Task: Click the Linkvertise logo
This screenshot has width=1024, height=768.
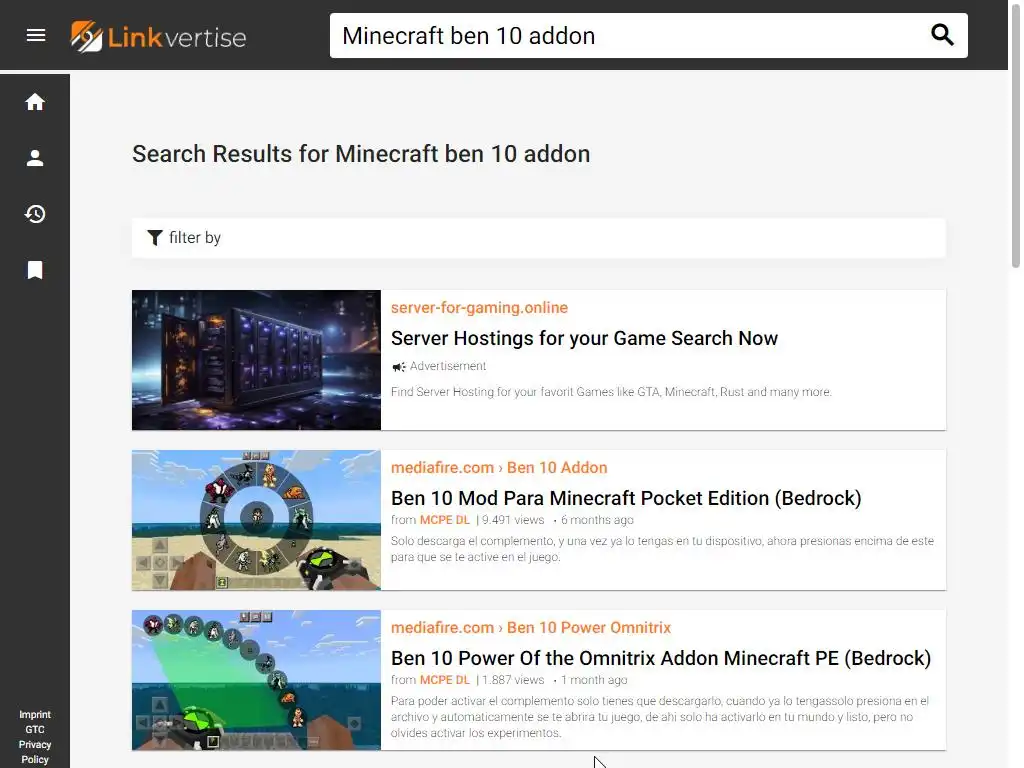Action: (159, 37)
